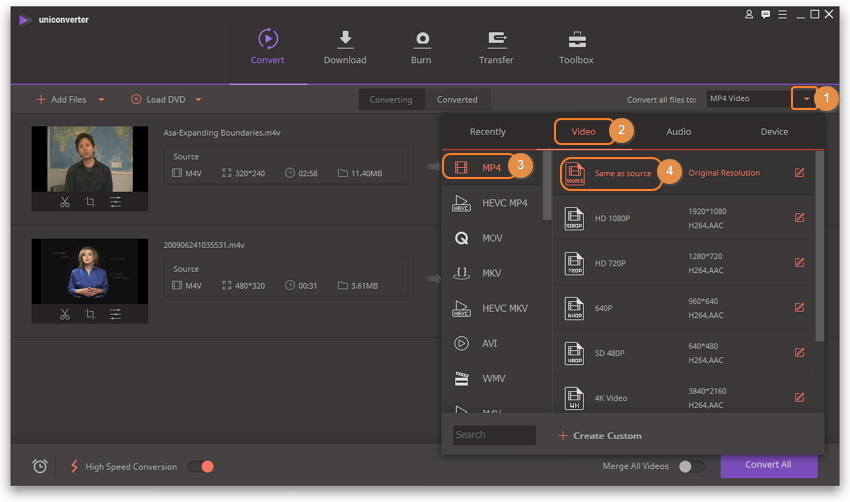Toggle Merge All Videos switch
This screenshot has width=850, height=502.
[x=691, y=466]
